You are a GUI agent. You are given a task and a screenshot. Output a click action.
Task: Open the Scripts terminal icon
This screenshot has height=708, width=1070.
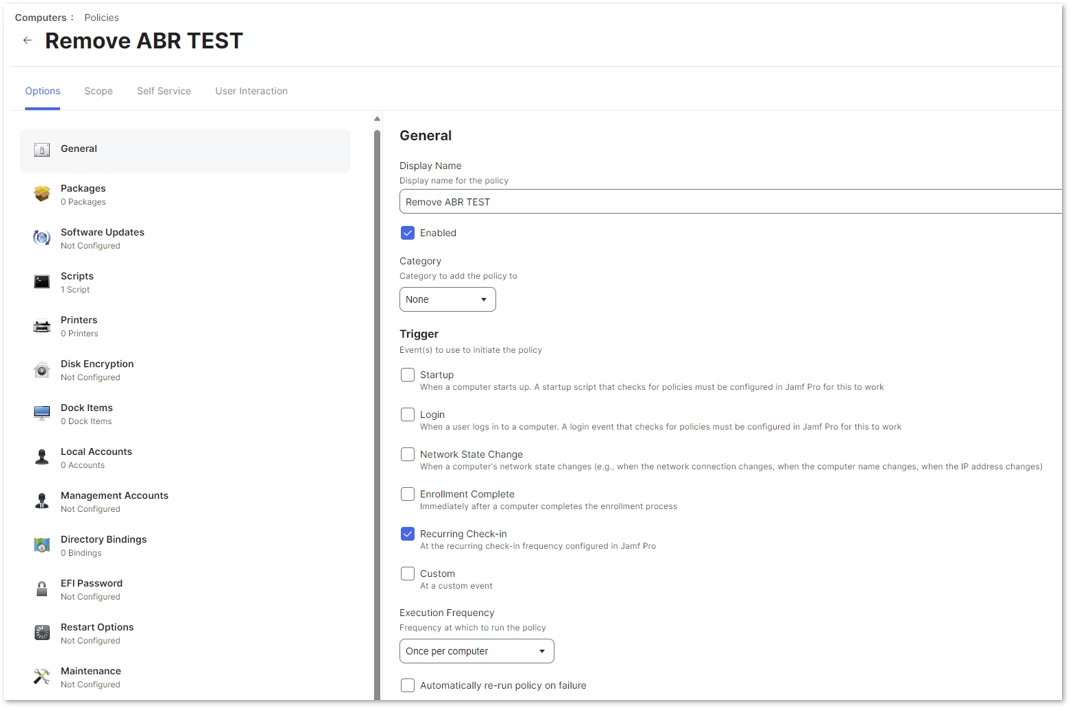tap(42, 282)
